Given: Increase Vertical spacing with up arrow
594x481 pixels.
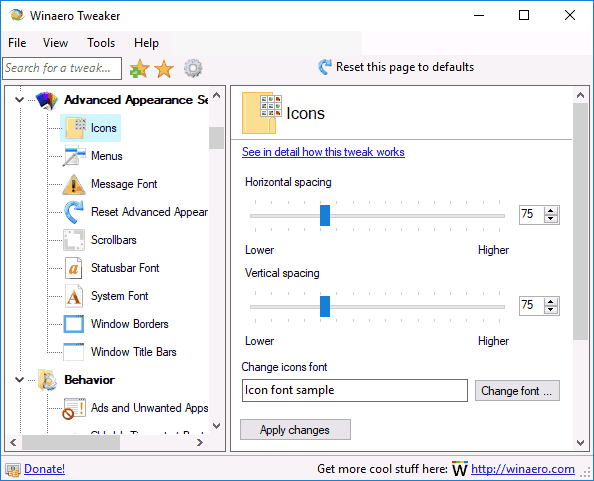Looking at the screenshot, I should pos(551,302).
